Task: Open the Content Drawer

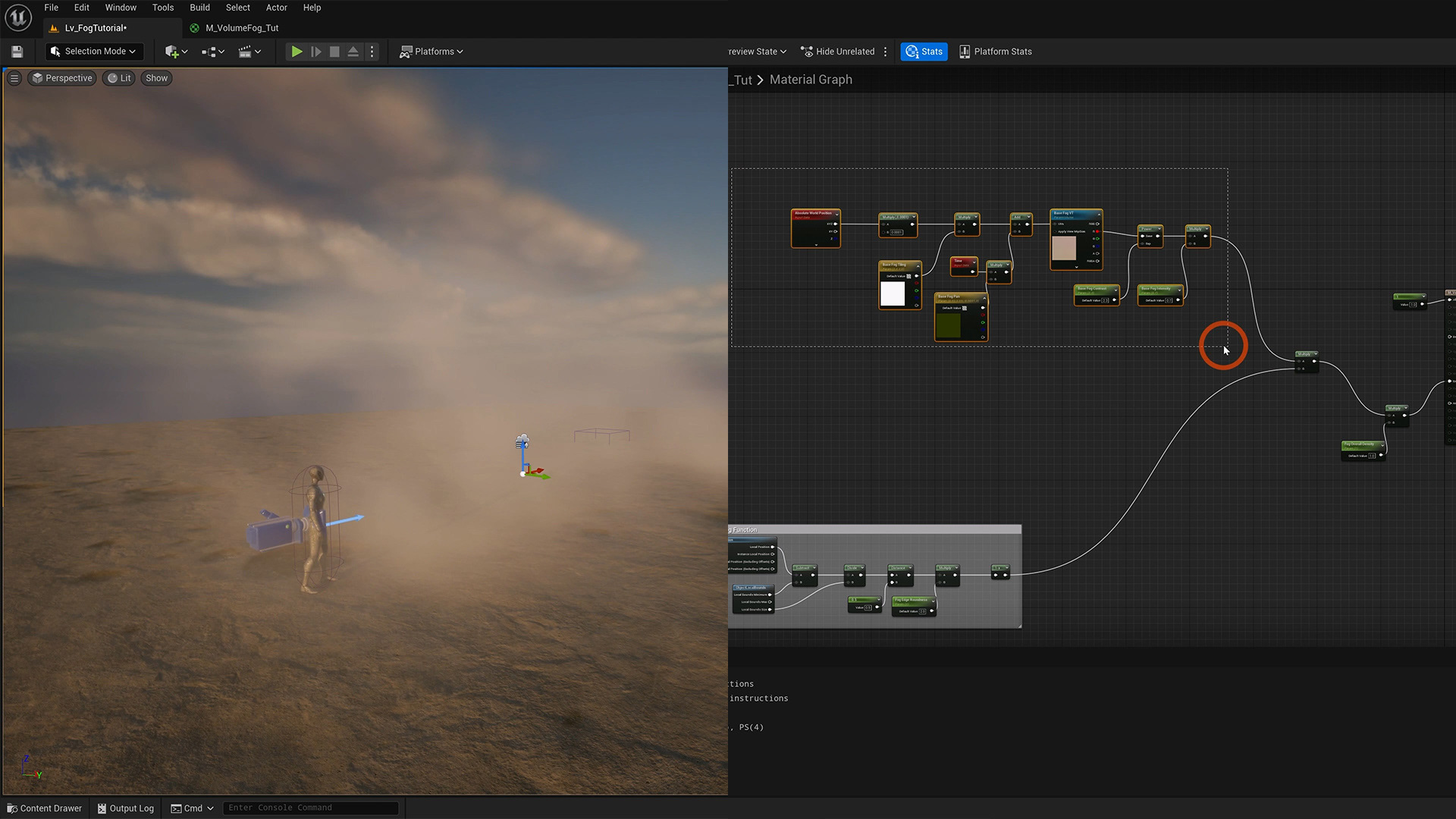Action: (45, 808)
